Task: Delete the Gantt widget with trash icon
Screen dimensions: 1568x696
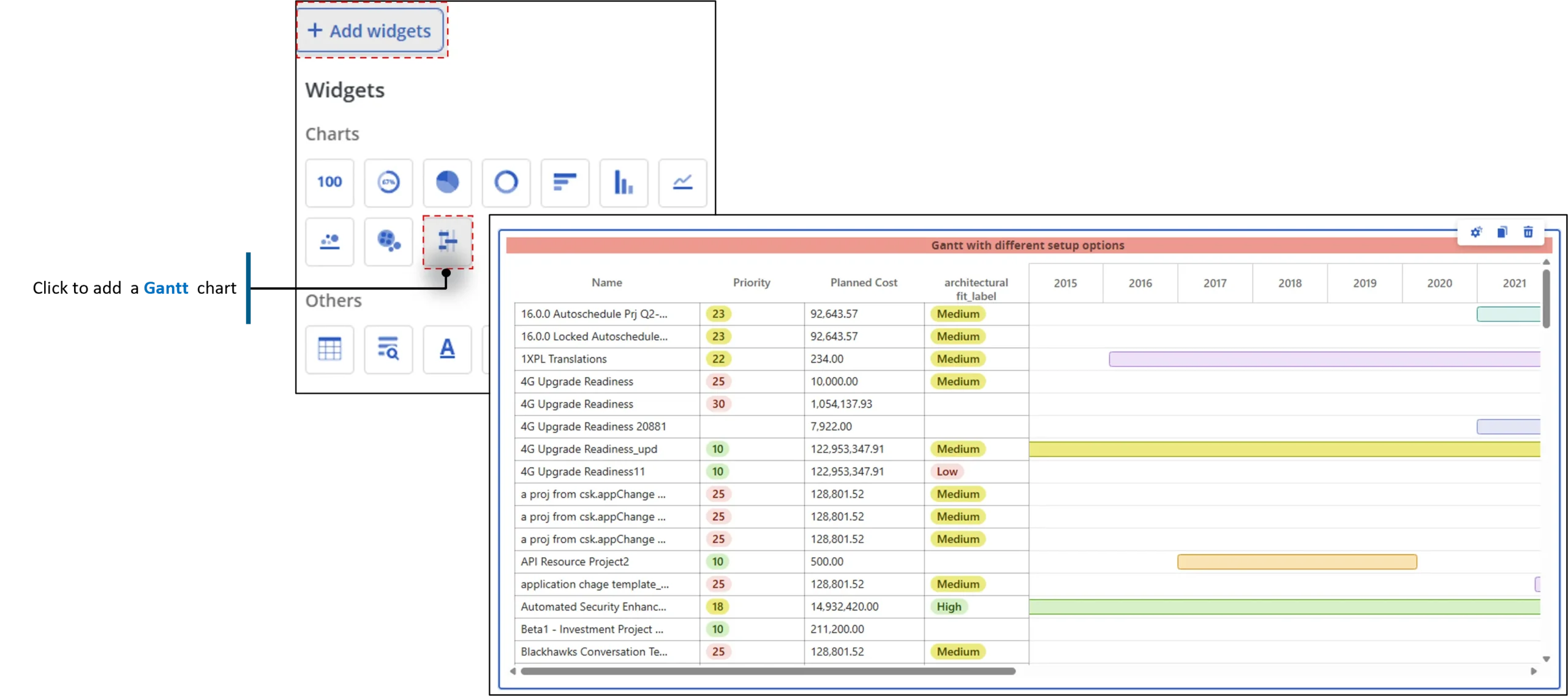Action: pos(1528,232)
